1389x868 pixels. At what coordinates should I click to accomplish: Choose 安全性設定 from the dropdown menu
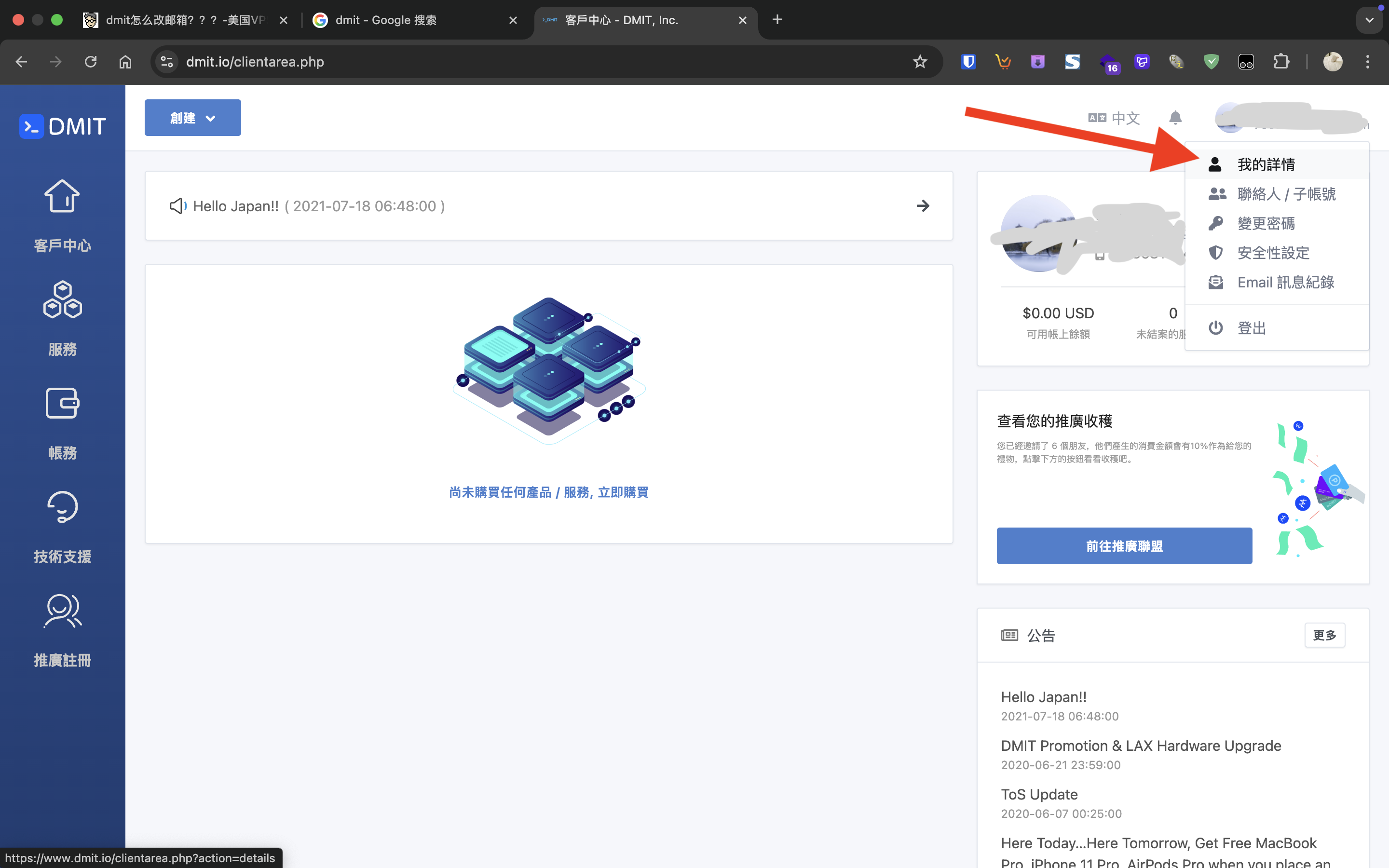pyautogui.click(x=1272, y=253)
